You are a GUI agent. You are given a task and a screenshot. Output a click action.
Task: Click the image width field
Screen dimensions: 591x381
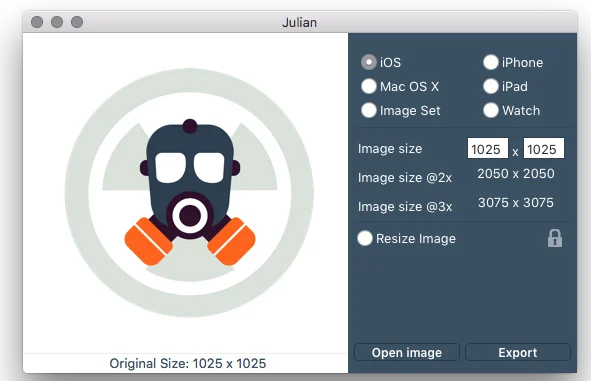click(488, 148)
